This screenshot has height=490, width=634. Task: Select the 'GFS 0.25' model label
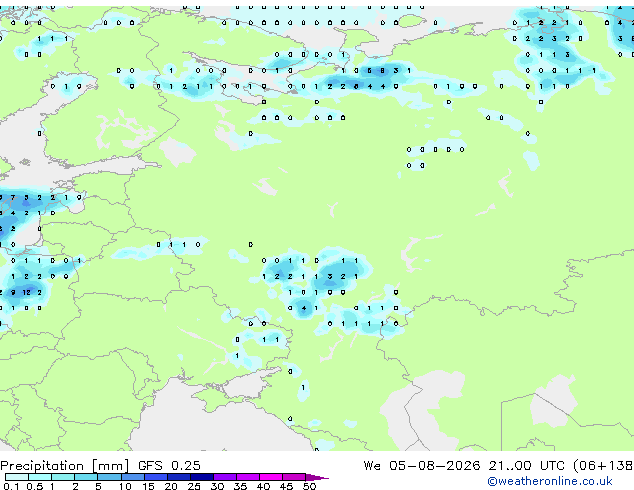(169, 466)
